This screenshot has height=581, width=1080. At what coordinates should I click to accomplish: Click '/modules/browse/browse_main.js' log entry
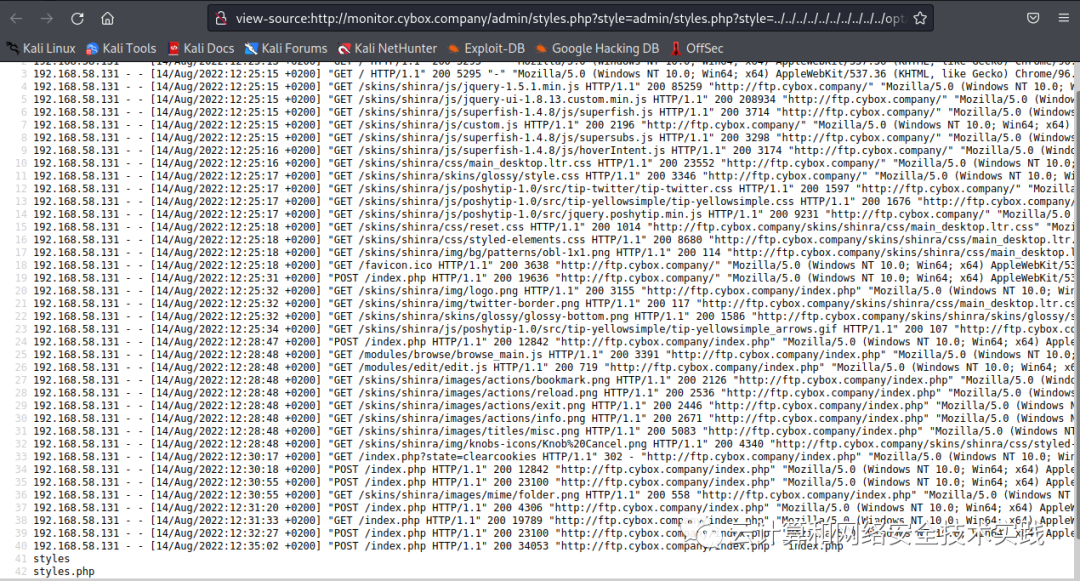point(450,355)
